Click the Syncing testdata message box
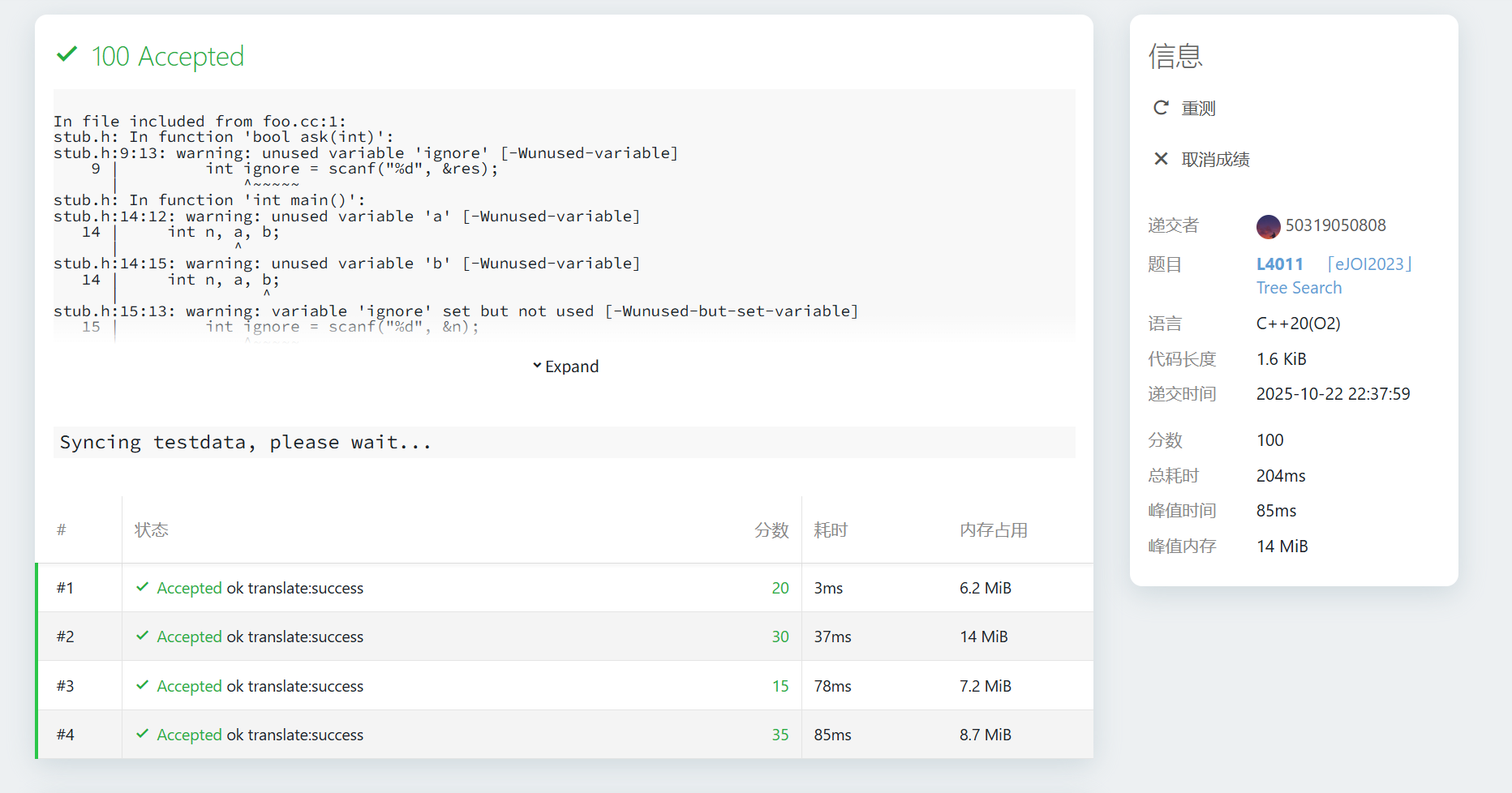 click(x=564, y=443)
